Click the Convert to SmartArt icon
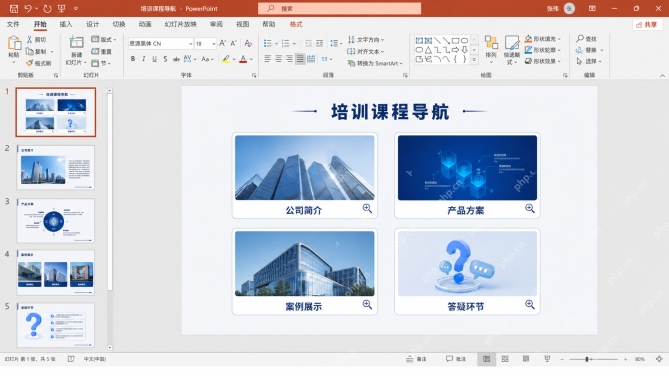The width and height of the screenshot is (669, 376). click(351, 63)
